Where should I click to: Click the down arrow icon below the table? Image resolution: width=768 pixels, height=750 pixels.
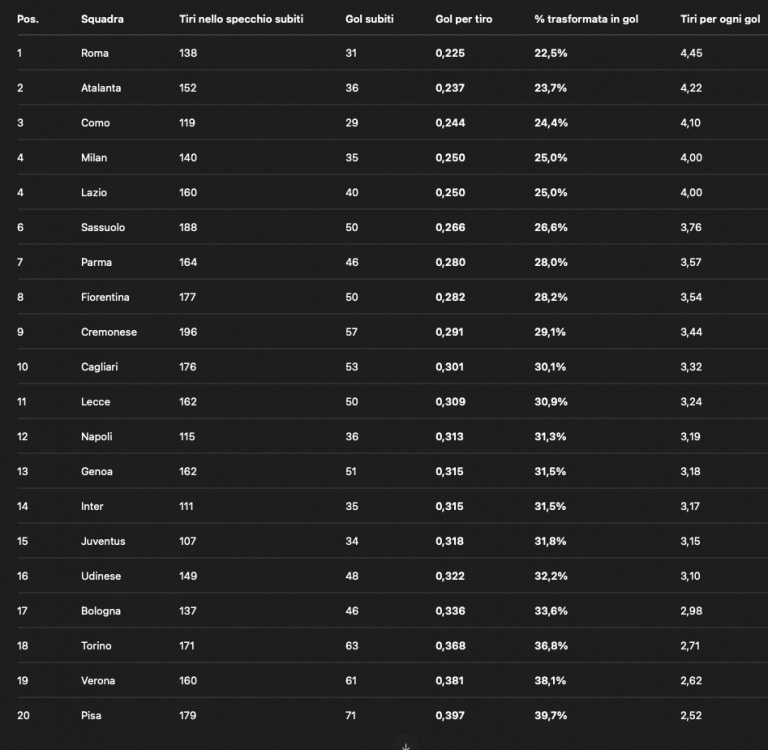[x=406, y=746]
